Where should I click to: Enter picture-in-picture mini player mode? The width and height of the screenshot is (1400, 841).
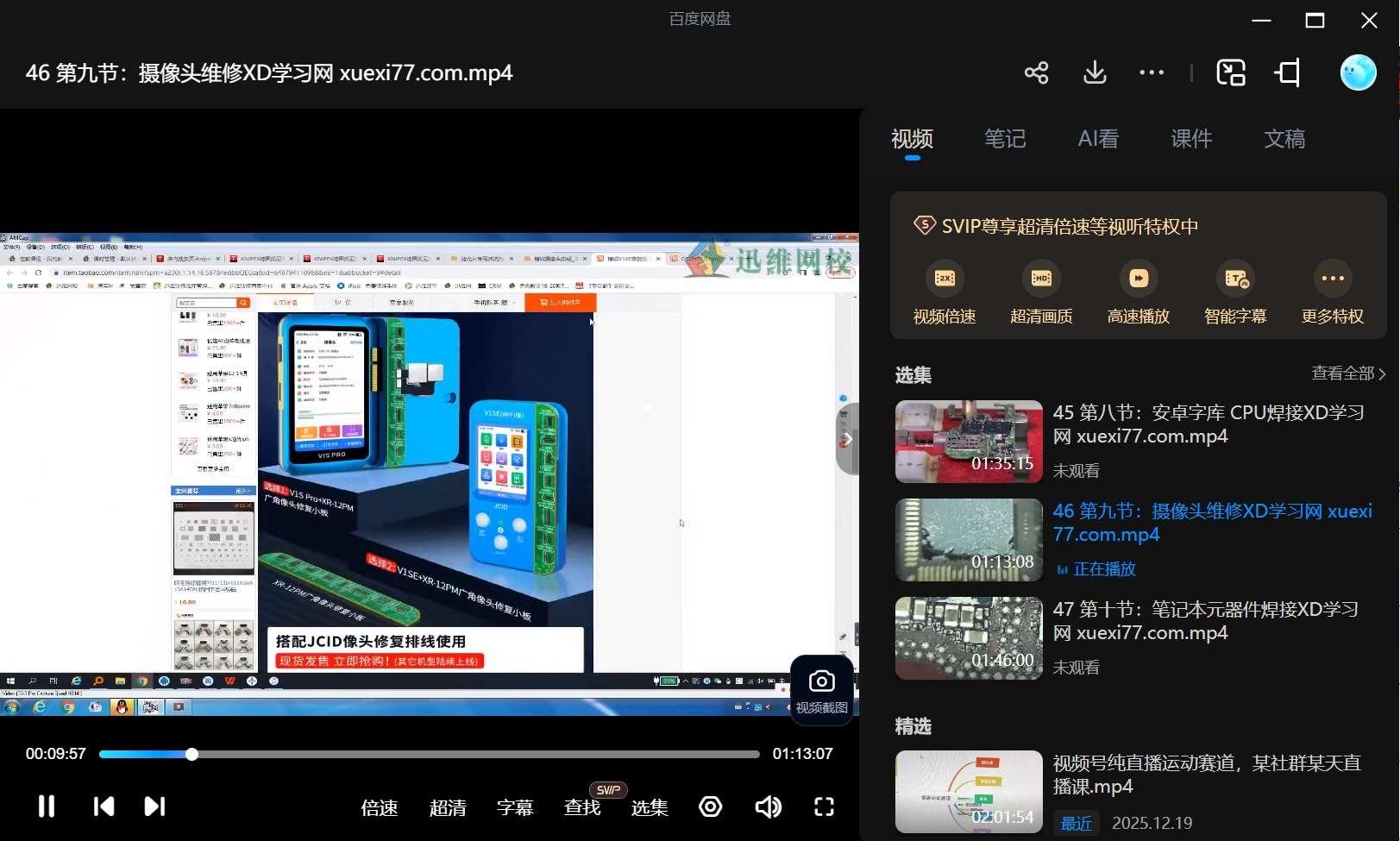(x=1231, y=72)
